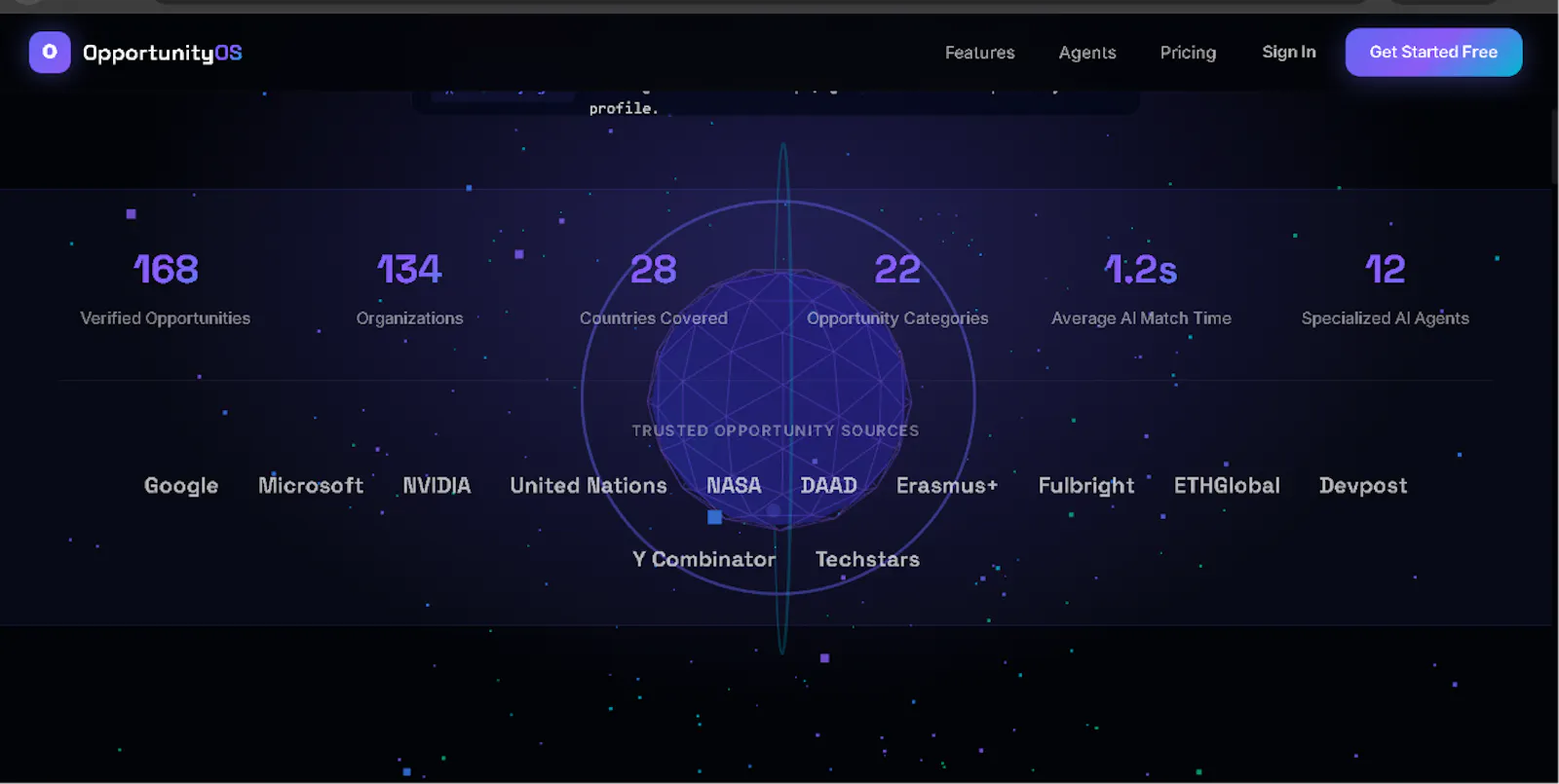
Task: Click the ETHGlobal source name
Action: pyautogui.click(x=1227, y=485)
